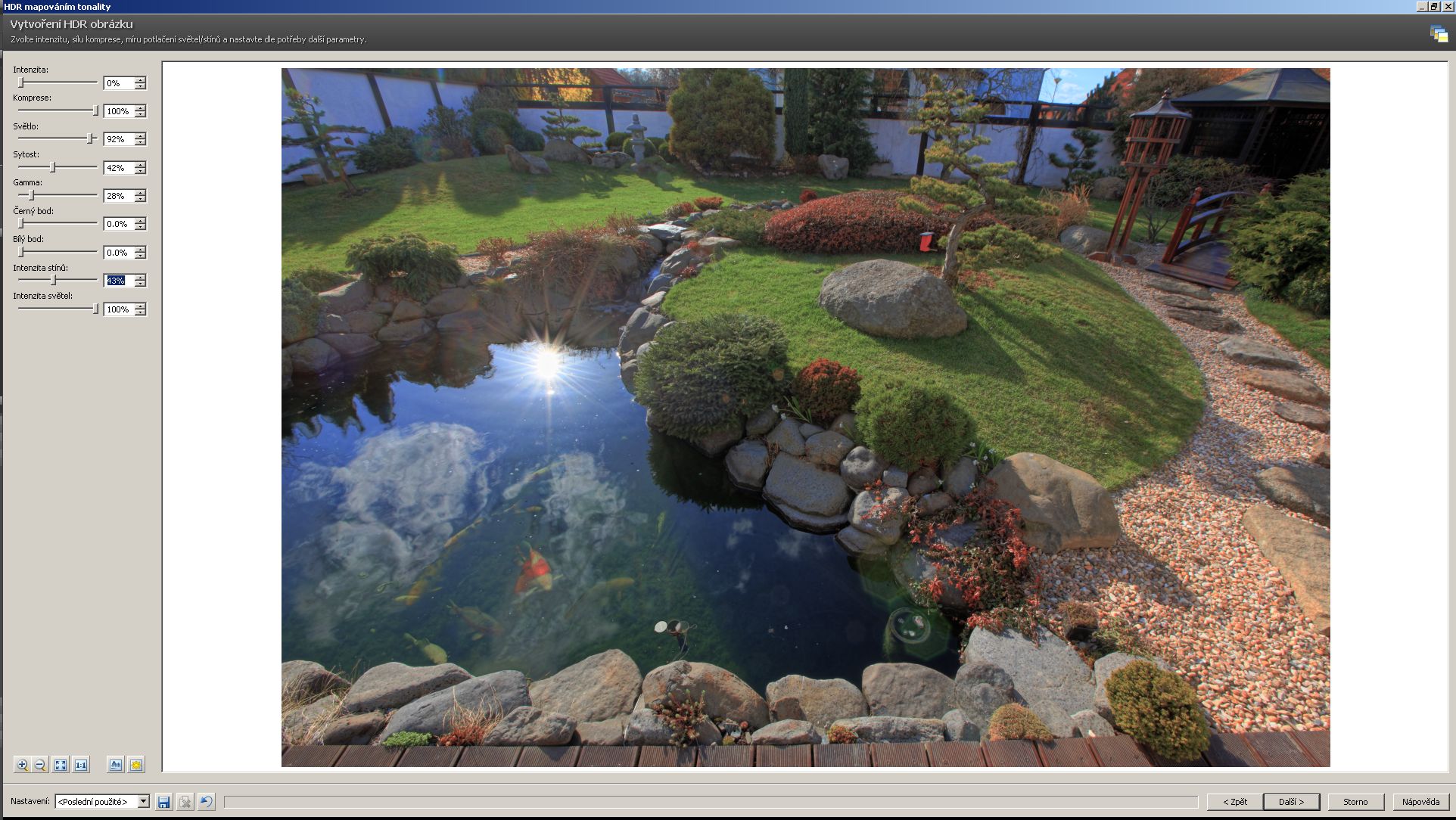Viewport: 1456px width, 820px height.
Task: Save current settings with floppy disk icon
Action: point(164,802)
